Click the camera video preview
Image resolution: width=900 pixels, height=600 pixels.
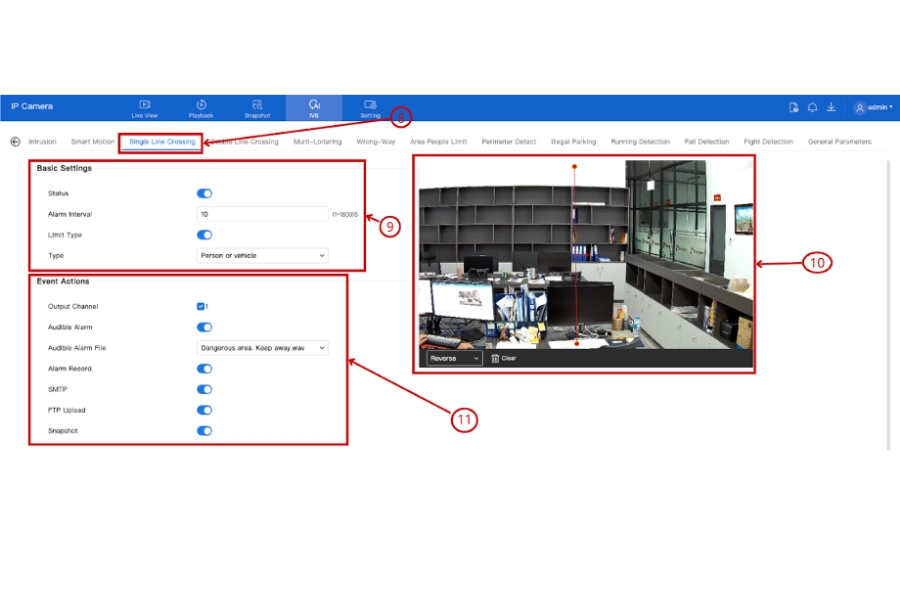tap(586, 255)
